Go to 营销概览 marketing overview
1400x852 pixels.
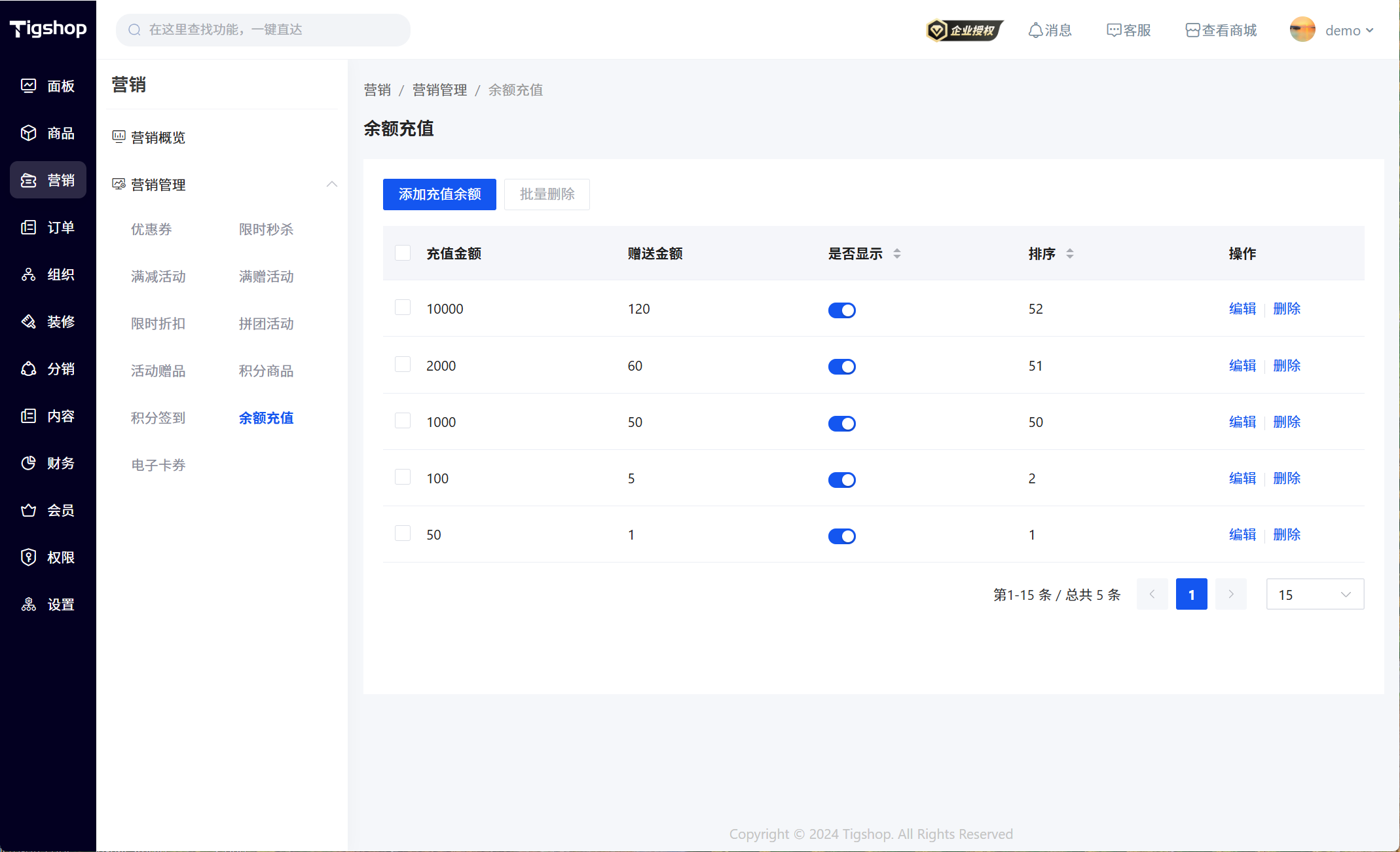158,138
